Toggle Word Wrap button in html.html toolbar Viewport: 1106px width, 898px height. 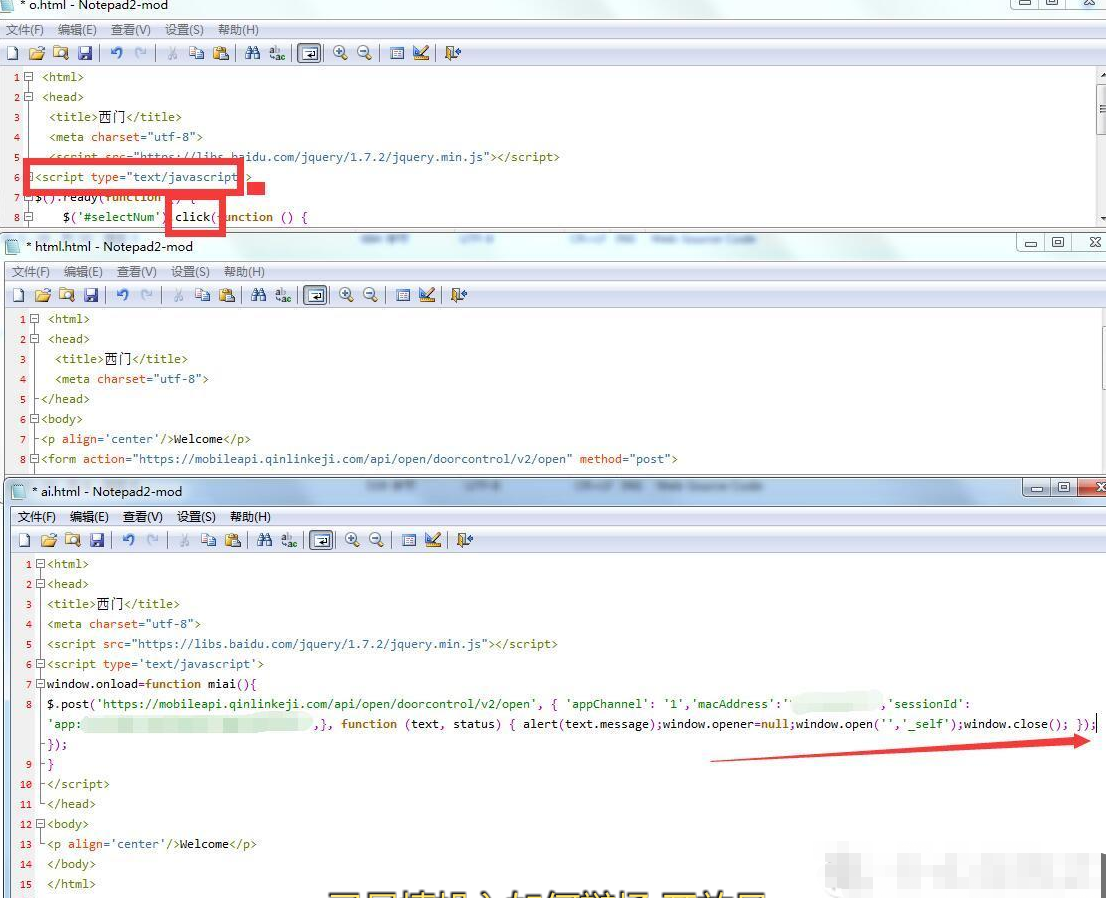(x=315, y=295)
